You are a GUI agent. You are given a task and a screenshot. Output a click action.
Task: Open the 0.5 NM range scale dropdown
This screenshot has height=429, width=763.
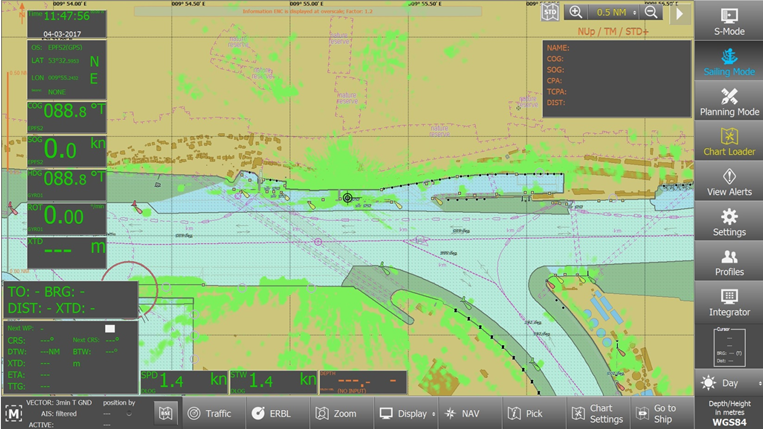[614, 13]
